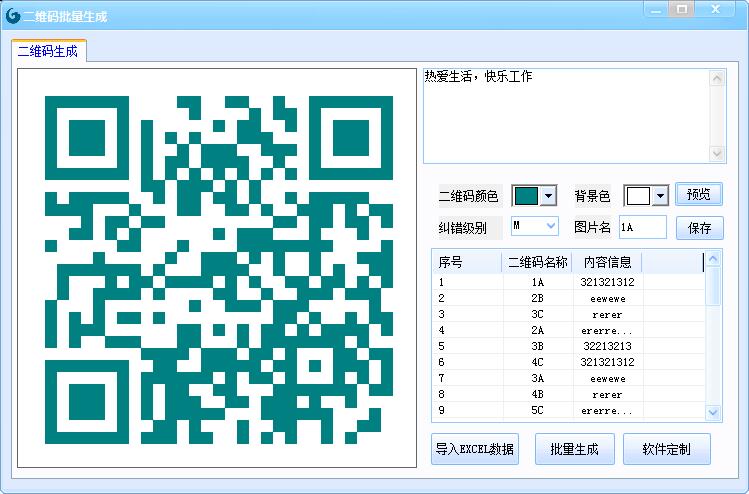Click the teal 二维码颜色 color swatch

(x=526, y=196)
